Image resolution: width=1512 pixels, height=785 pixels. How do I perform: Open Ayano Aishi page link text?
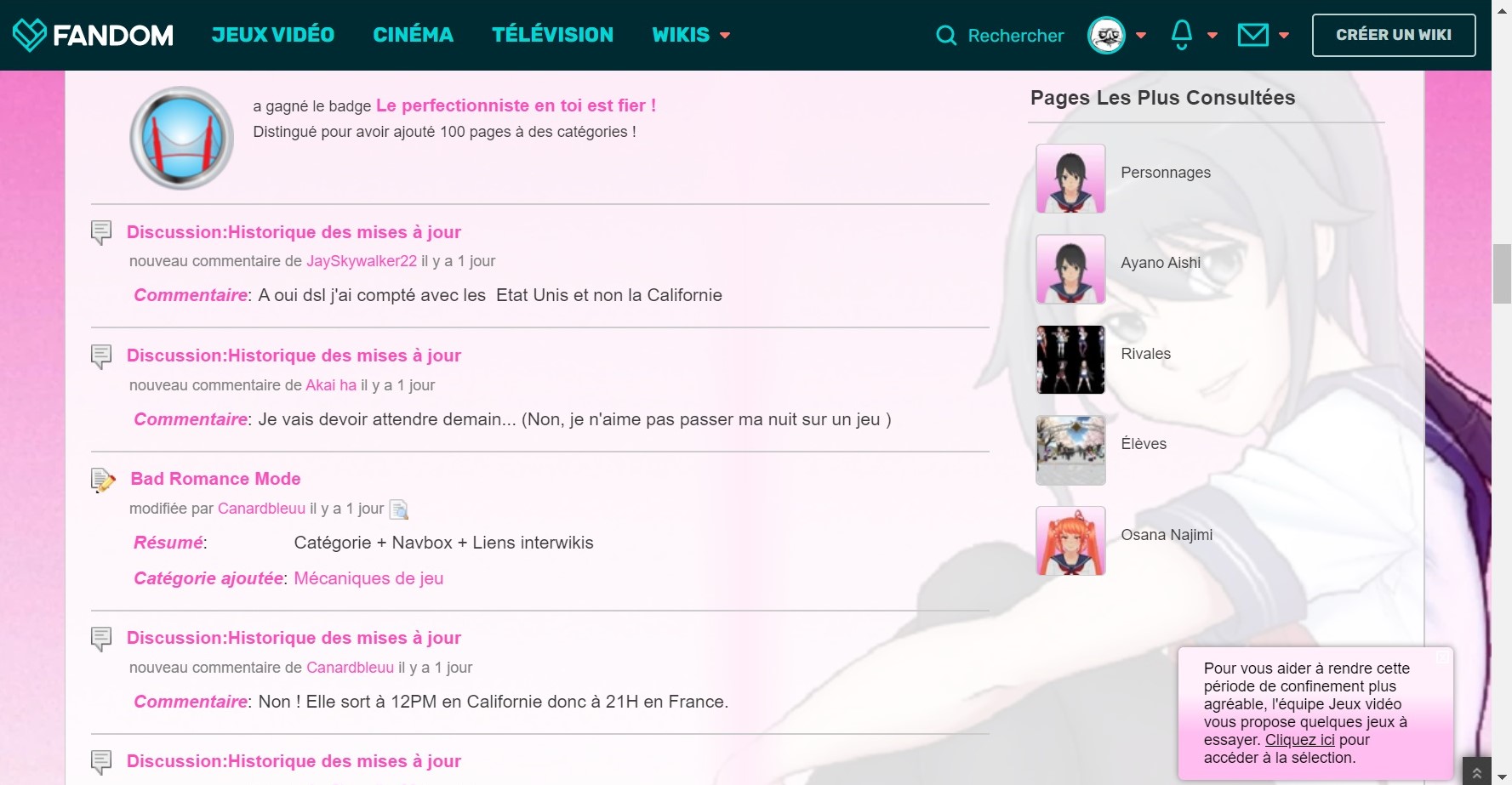[1161, 263]
